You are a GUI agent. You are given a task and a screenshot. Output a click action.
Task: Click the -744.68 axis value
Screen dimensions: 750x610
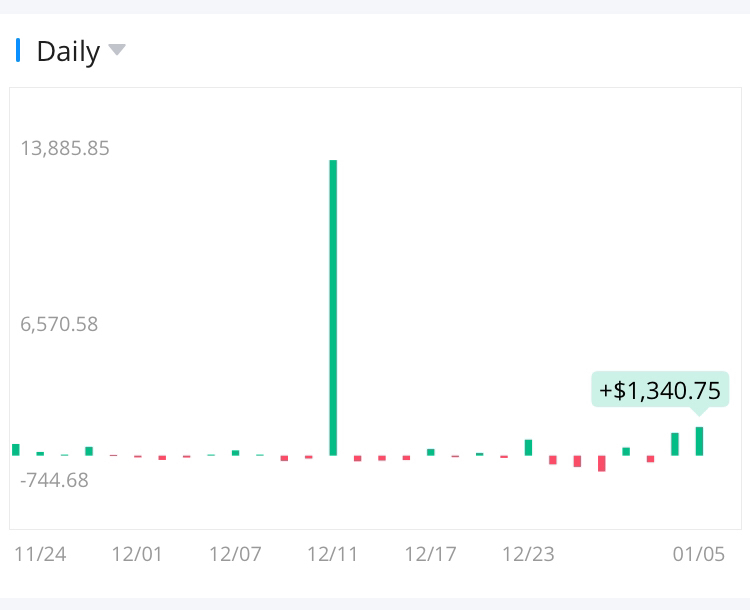[54, 480]
